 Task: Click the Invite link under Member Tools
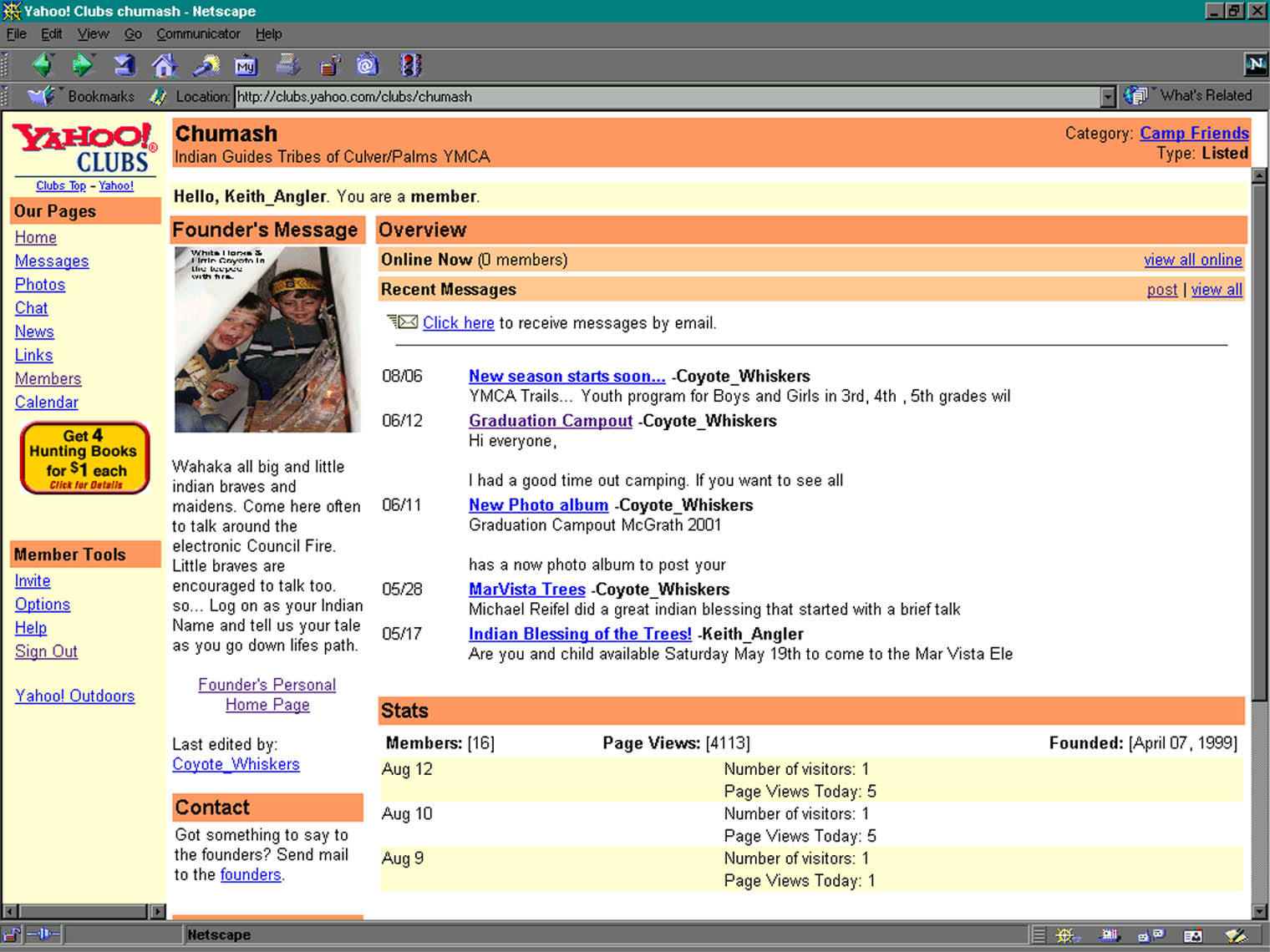click(x=33, y=580)
